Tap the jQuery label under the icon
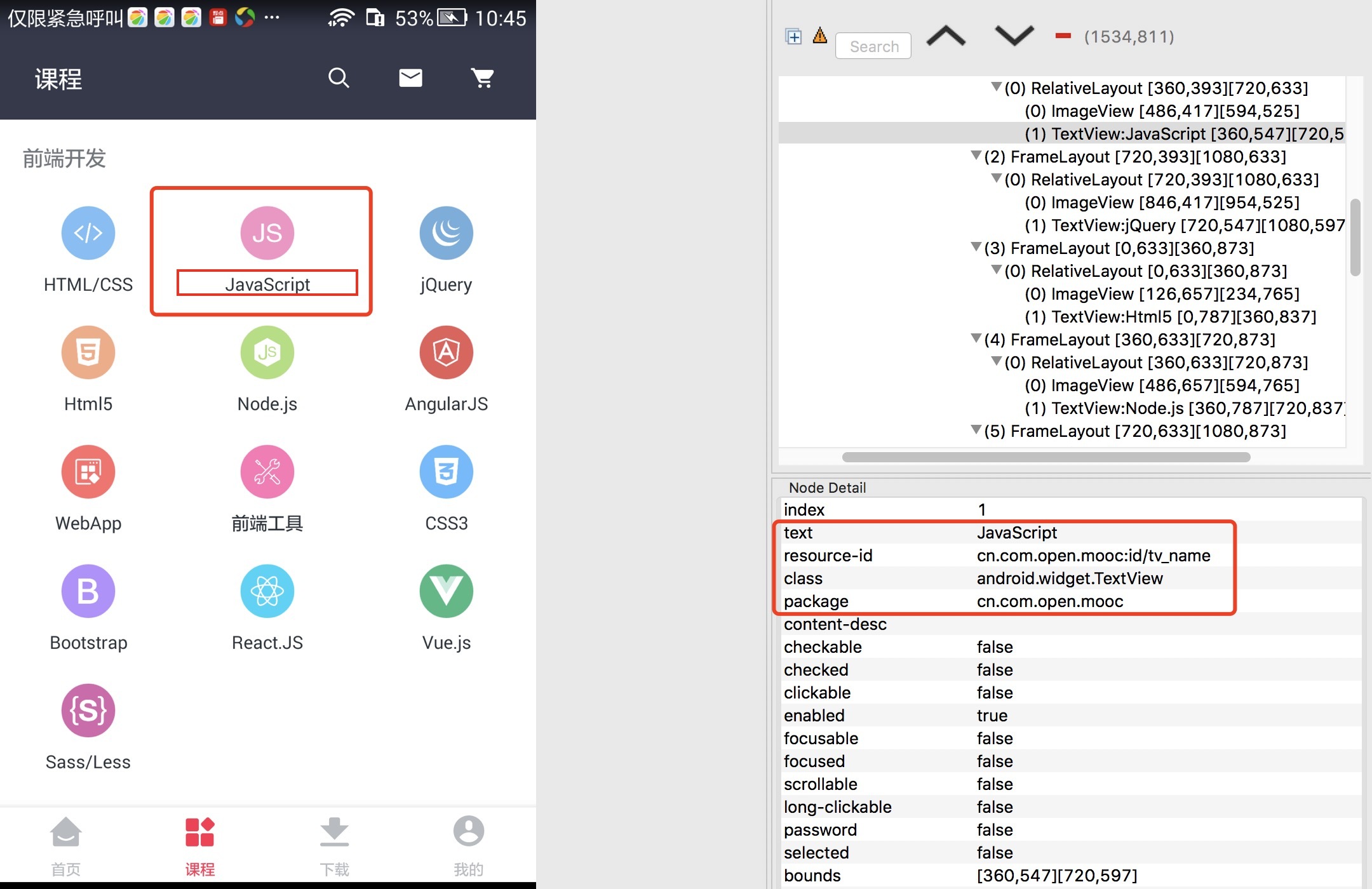Screen dimensions: 1372x889 (x=447, y=285)
